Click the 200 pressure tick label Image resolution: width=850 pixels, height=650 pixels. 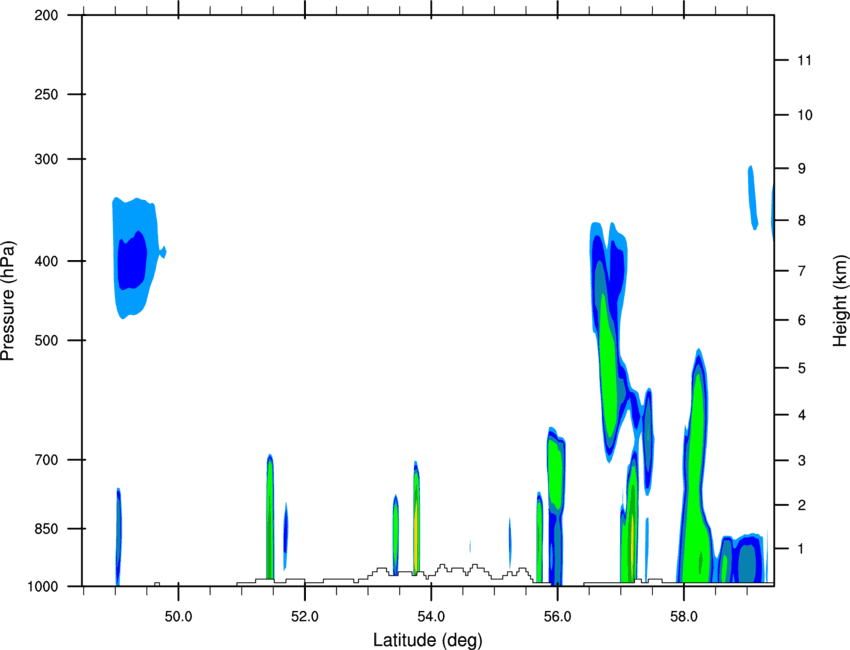tap(46, 15)
